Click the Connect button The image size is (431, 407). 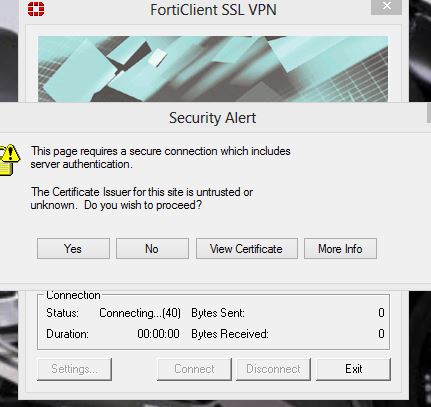[x=194, y=369]
